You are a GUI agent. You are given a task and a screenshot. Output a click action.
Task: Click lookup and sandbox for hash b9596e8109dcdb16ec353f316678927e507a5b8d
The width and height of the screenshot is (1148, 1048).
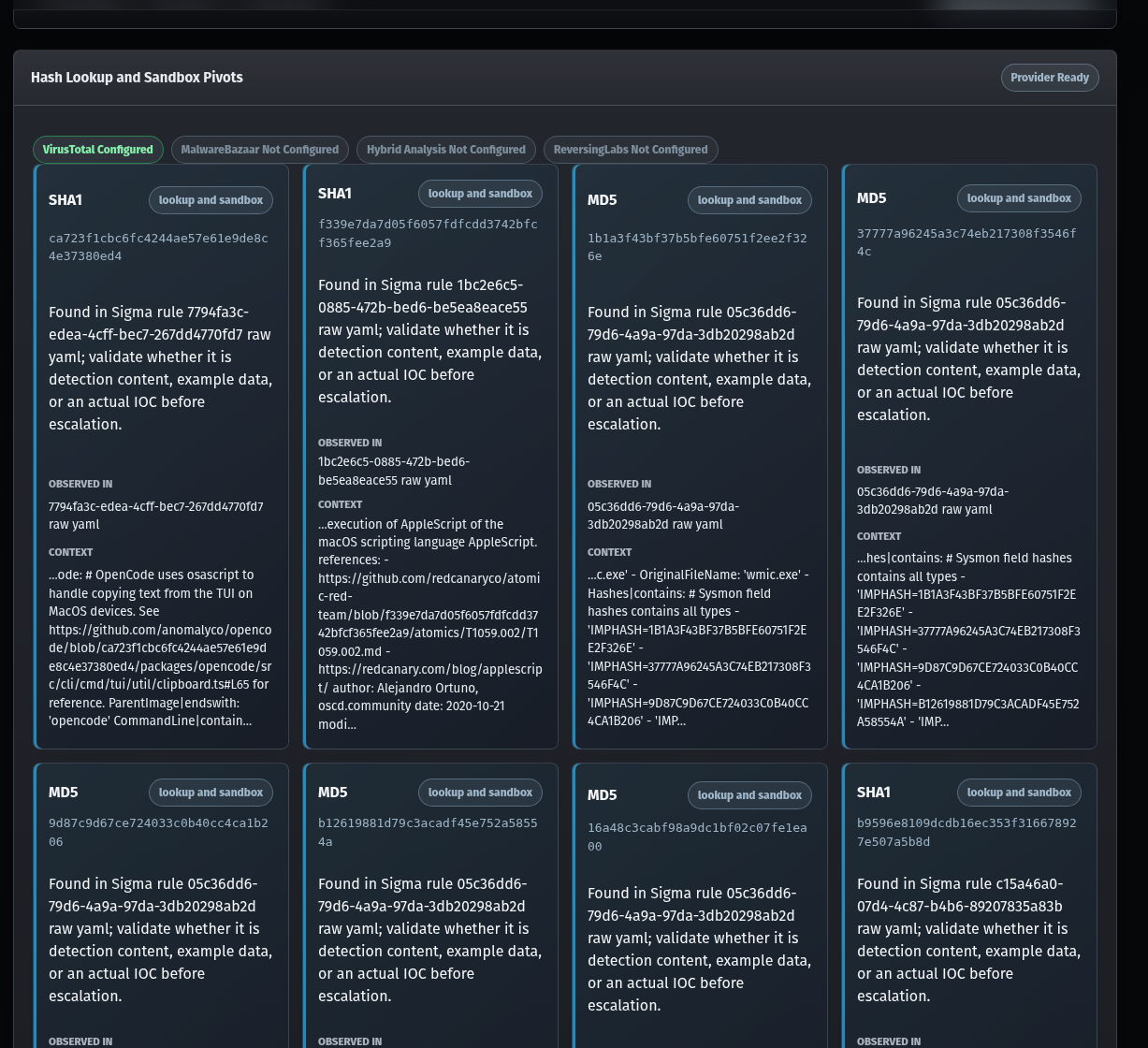[x=1019, y=793]
